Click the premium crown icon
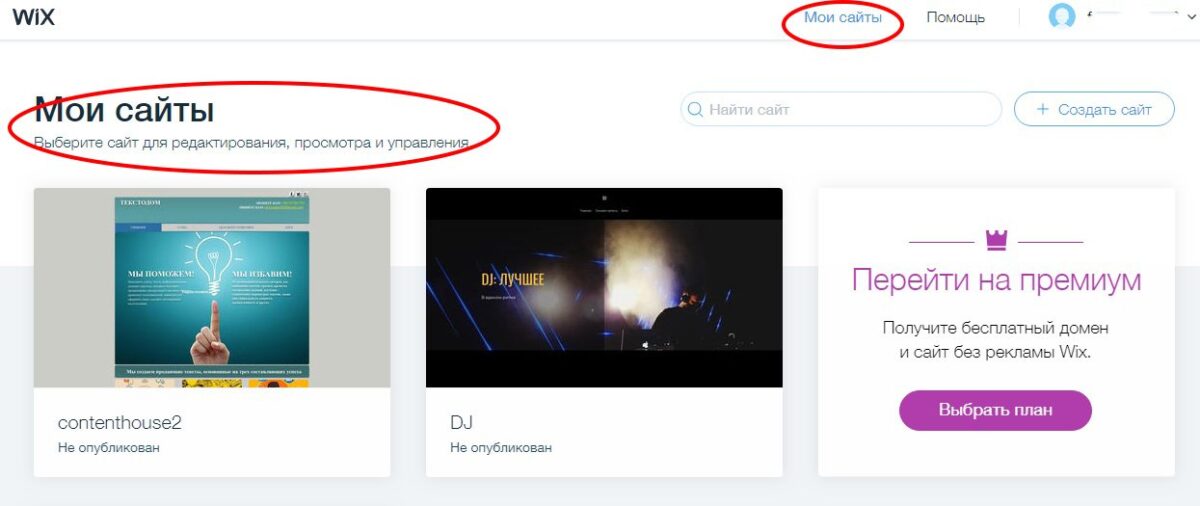This screenshot has width=1200, height=506. (x=996, y=240)
